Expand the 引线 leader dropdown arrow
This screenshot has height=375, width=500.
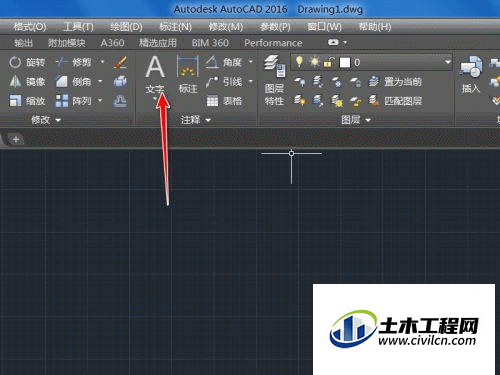point(250,81)
